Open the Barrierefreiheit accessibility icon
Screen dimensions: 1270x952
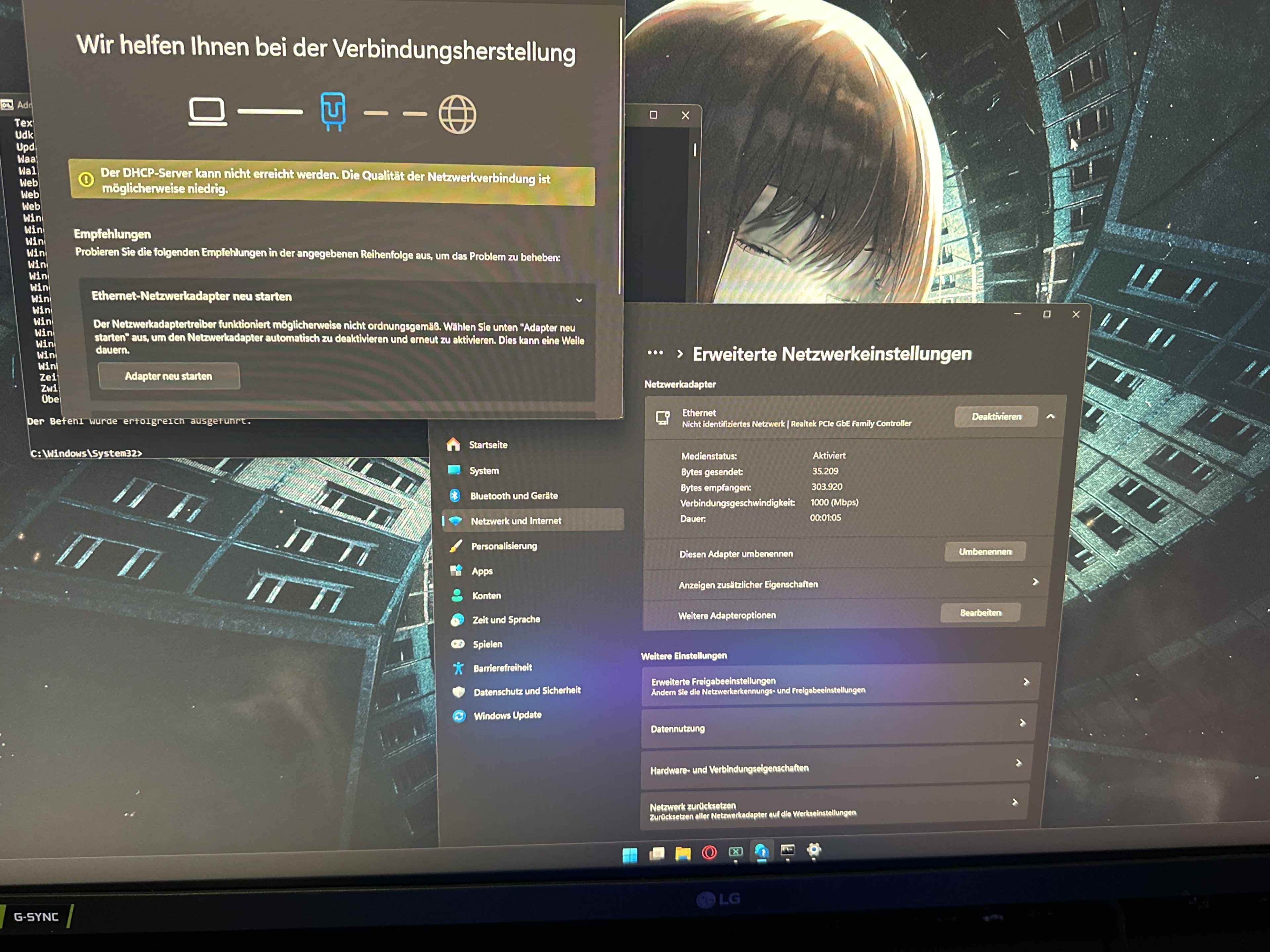[x=458, y=667]
